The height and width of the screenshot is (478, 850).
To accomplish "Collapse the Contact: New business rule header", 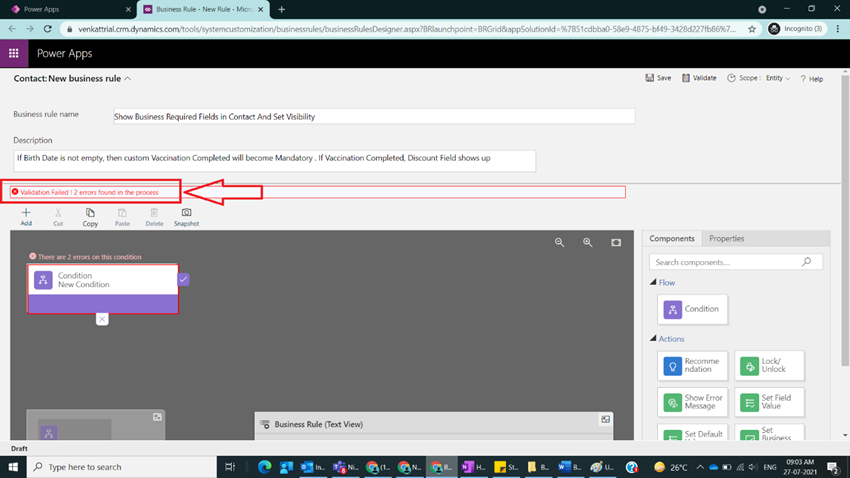I will [127, 79].
